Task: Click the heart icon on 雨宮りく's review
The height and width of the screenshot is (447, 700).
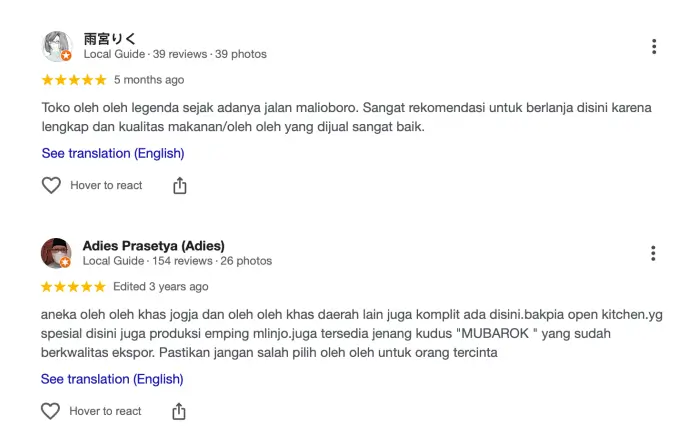Action: point(51,185)
